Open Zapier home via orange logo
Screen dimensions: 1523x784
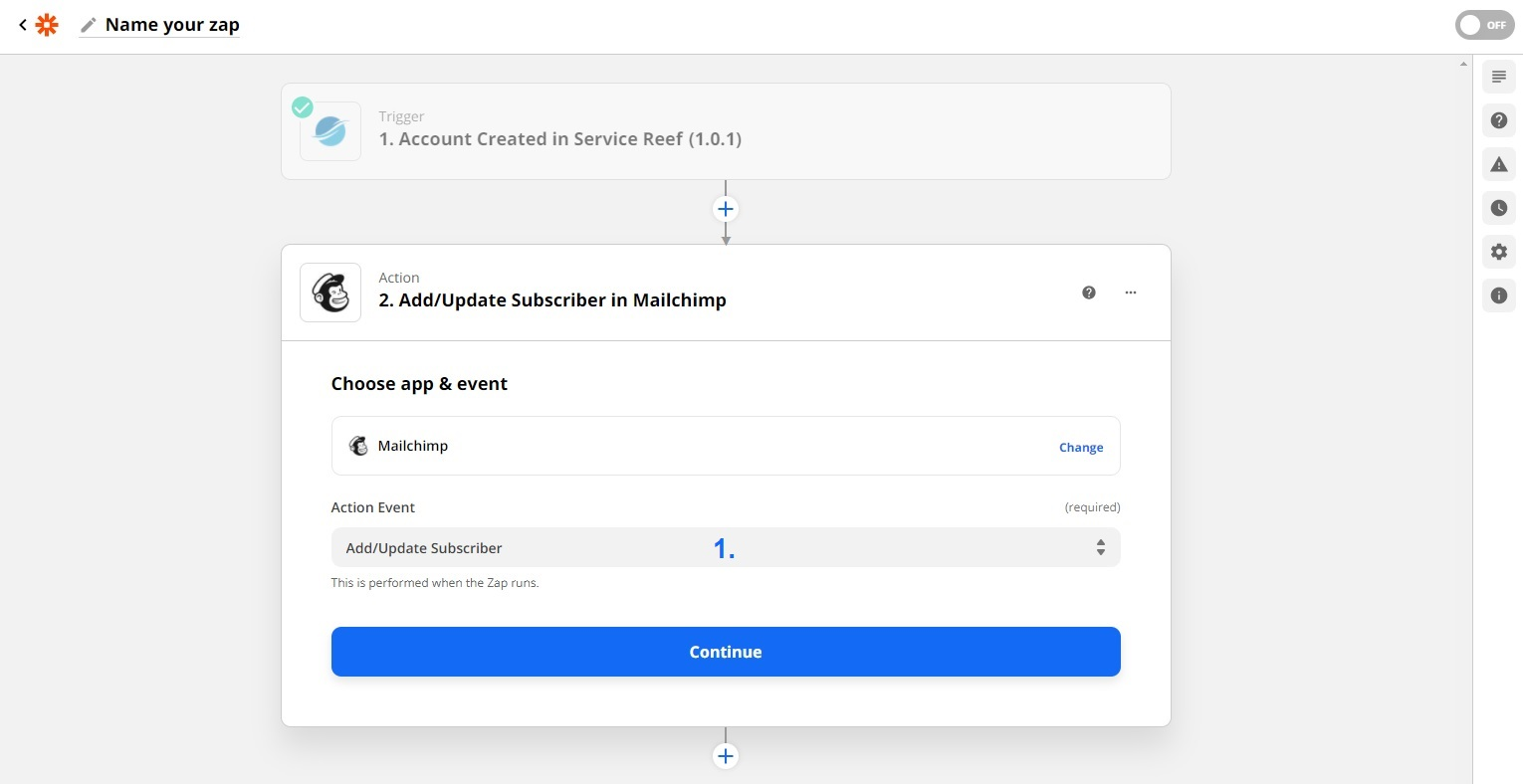click(x=47, y=25)
